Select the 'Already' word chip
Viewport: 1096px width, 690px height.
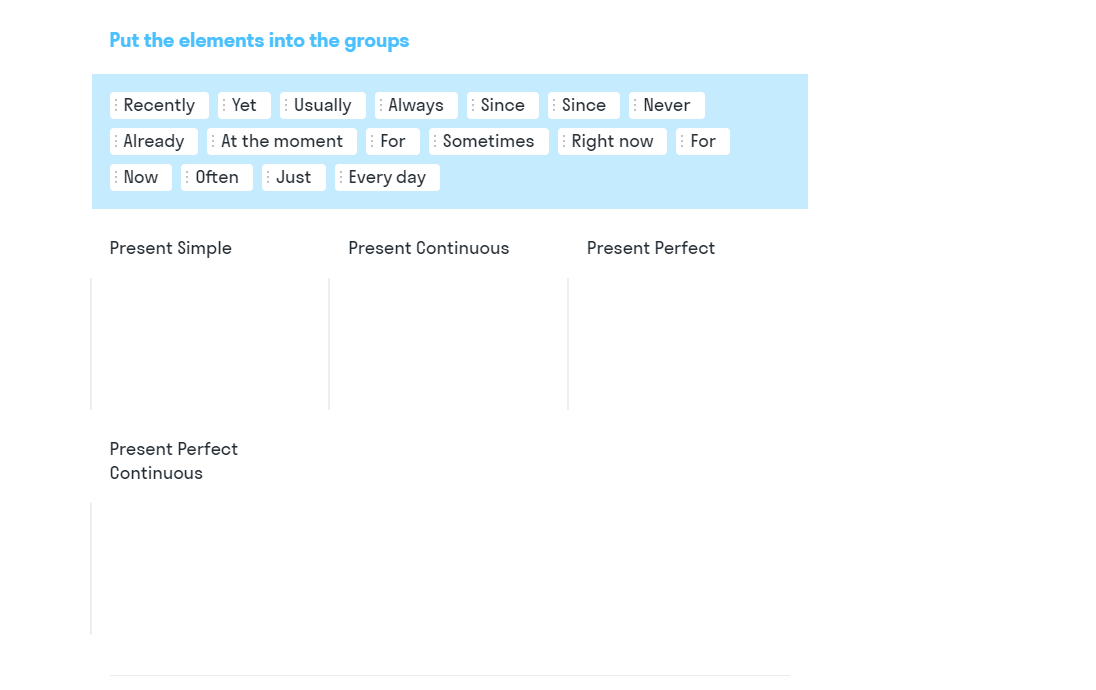pyautogui.click(x=154, y=141)
